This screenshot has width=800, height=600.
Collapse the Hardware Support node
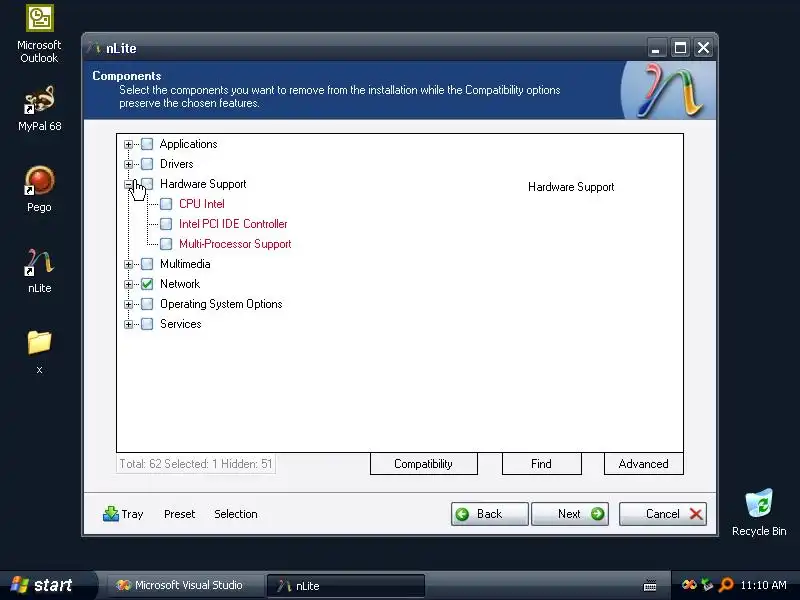tap(129, 184)
